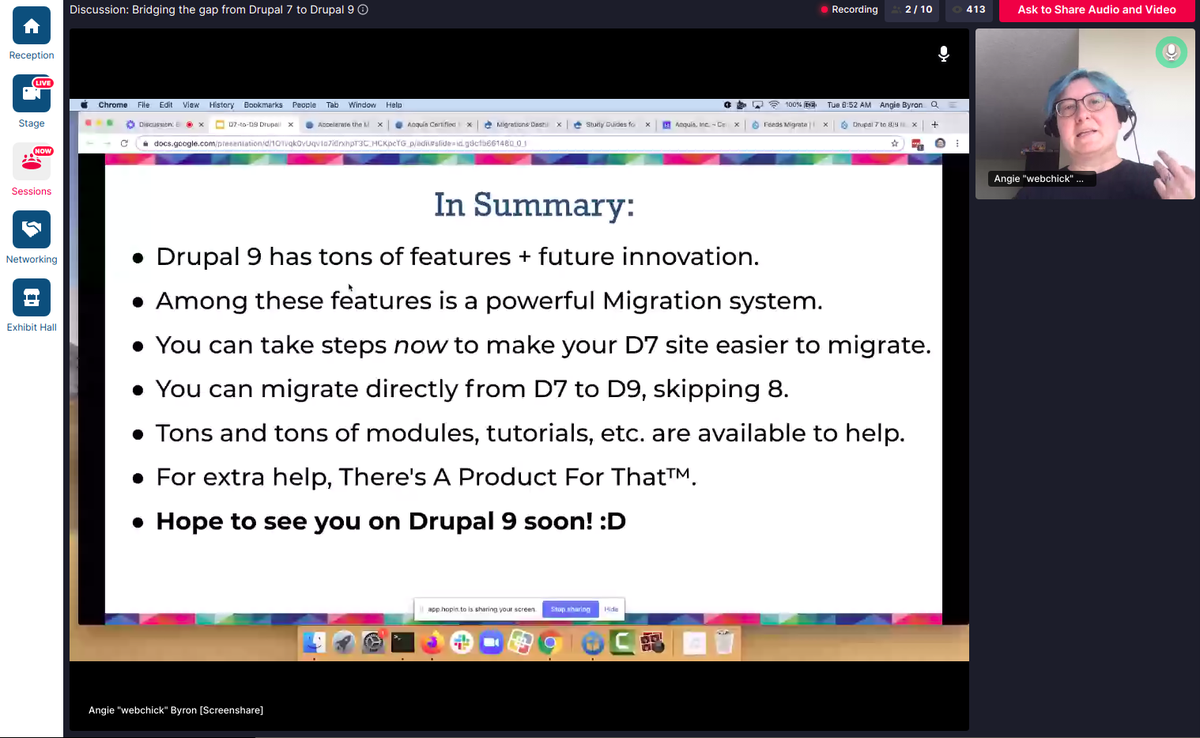
Task: Reload the page in shared Chrome
Action: click(124, 143)
